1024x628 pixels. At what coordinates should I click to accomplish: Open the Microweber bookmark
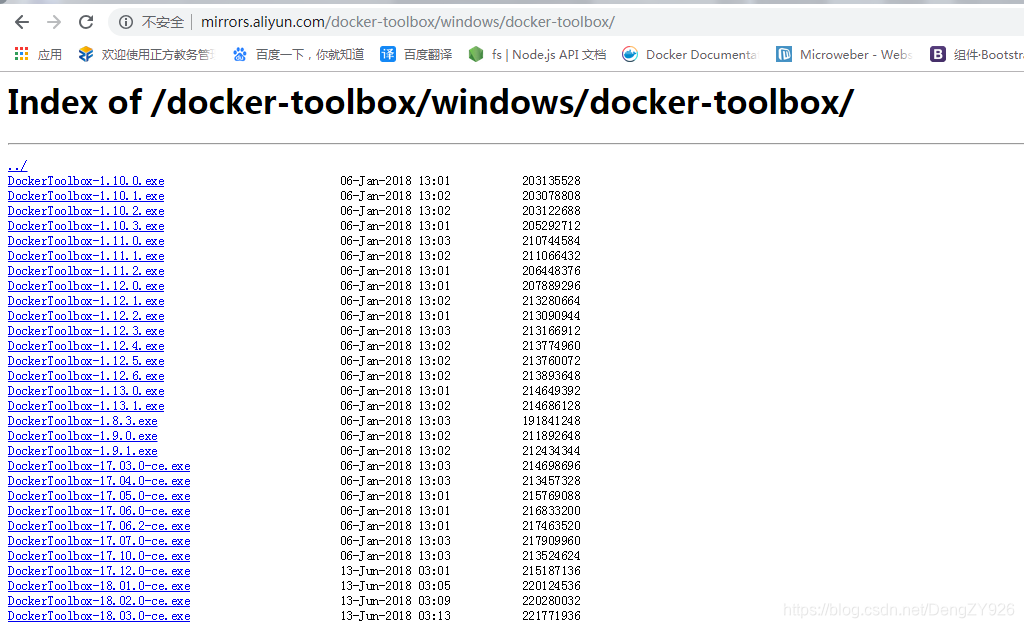(844, 54)
